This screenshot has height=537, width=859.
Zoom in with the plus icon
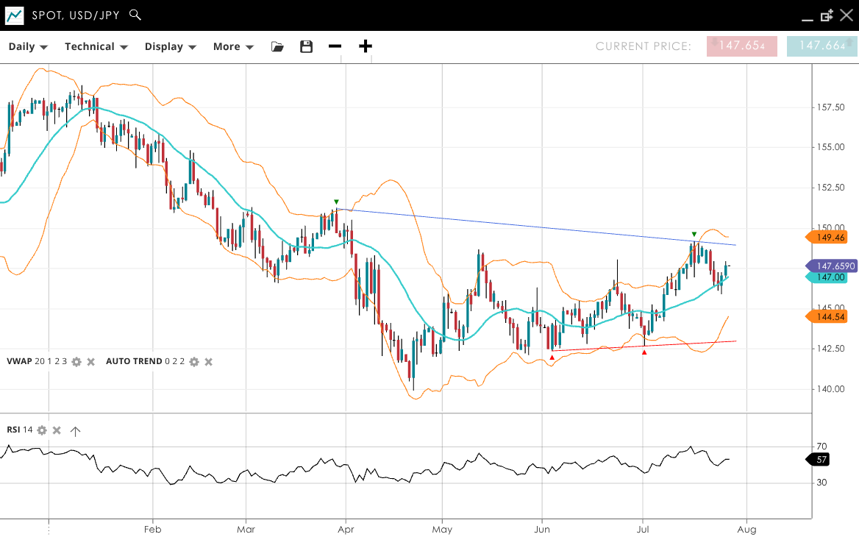click(365, 47)
